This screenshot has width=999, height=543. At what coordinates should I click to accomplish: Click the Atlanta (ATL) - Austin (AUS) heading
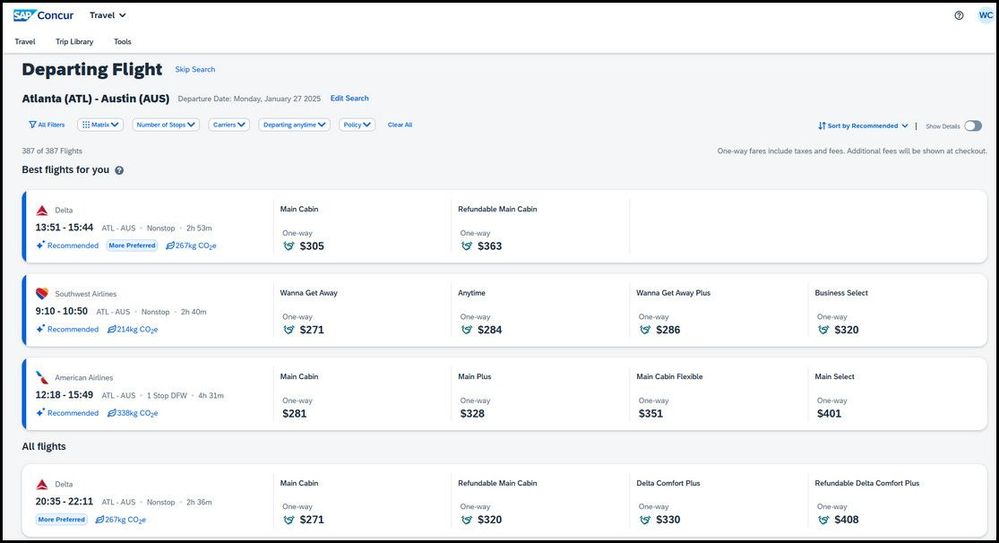pyautogui.click(x=96, y=99)
